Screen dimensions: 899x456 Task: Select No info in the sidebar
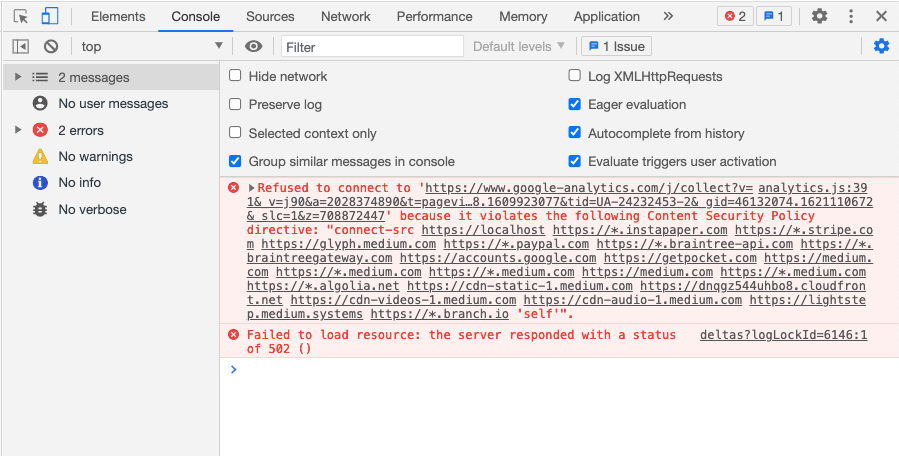(111, 183)
